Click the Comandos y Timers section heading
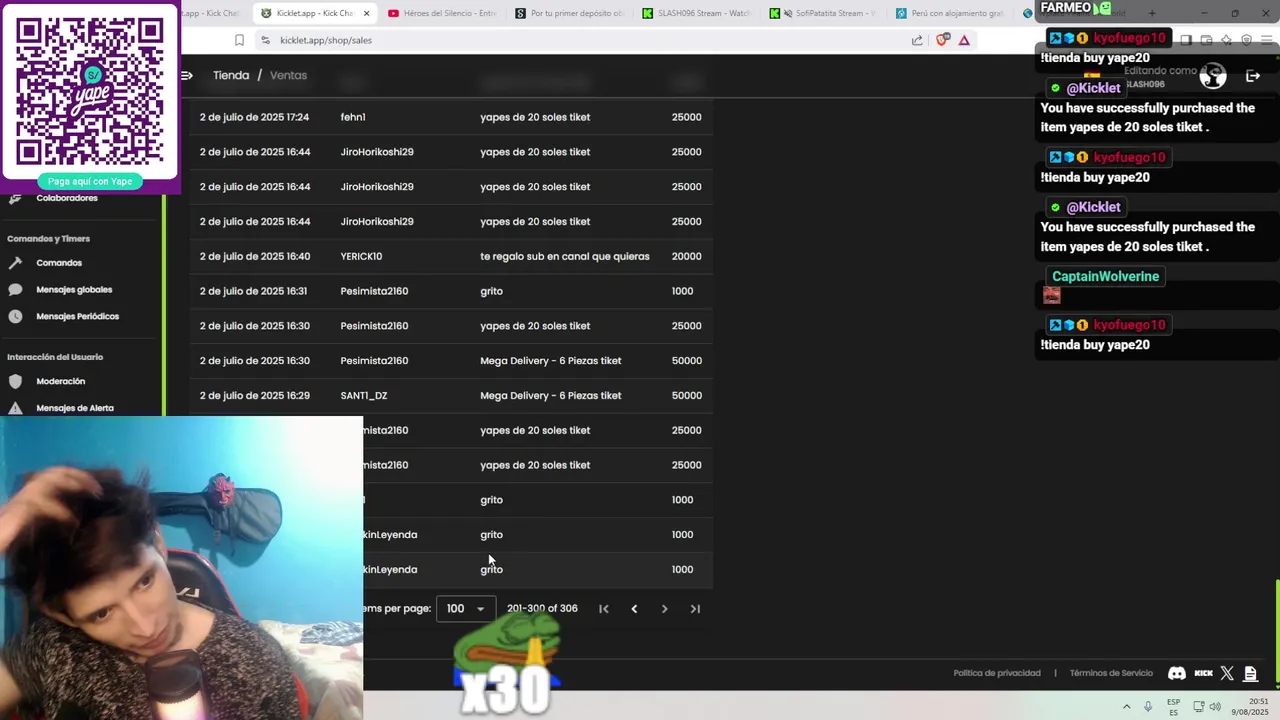The image size is (1280, 720). tap(48, 239)
